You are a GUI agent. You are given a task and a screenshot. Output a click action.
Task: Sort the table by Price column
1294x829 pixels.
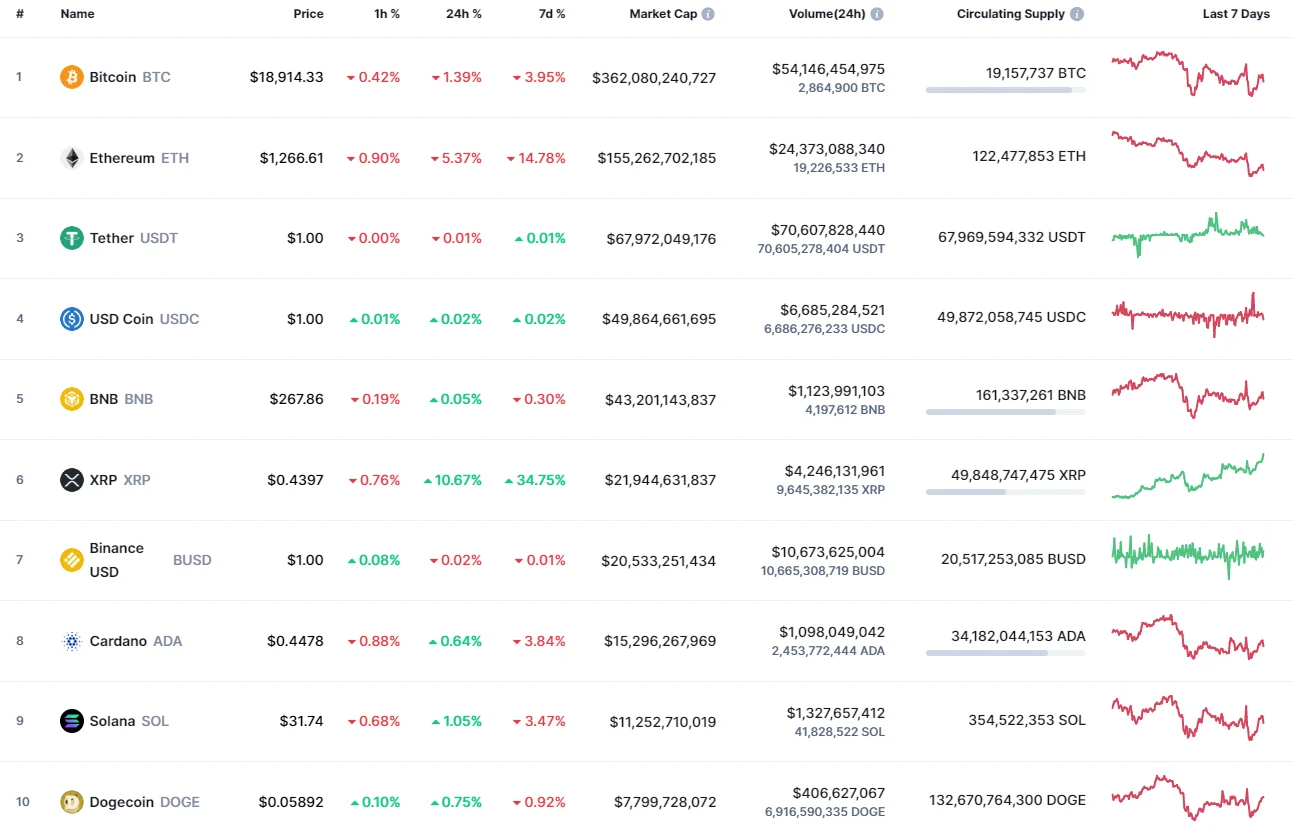click(308, 14)
